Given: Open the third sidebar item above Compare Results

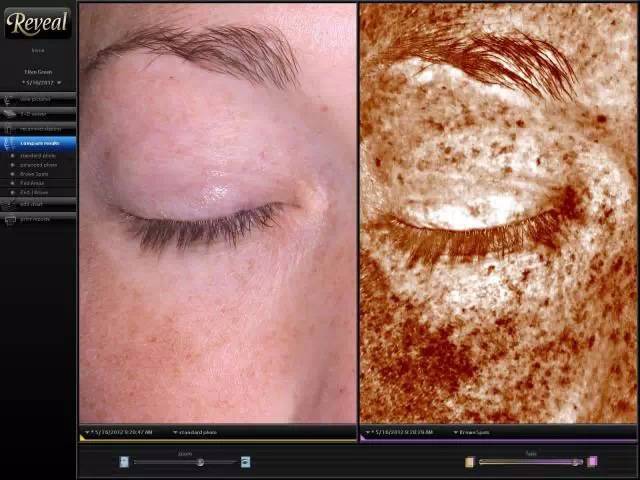Looking at the screenshot, I should point(38,129).
